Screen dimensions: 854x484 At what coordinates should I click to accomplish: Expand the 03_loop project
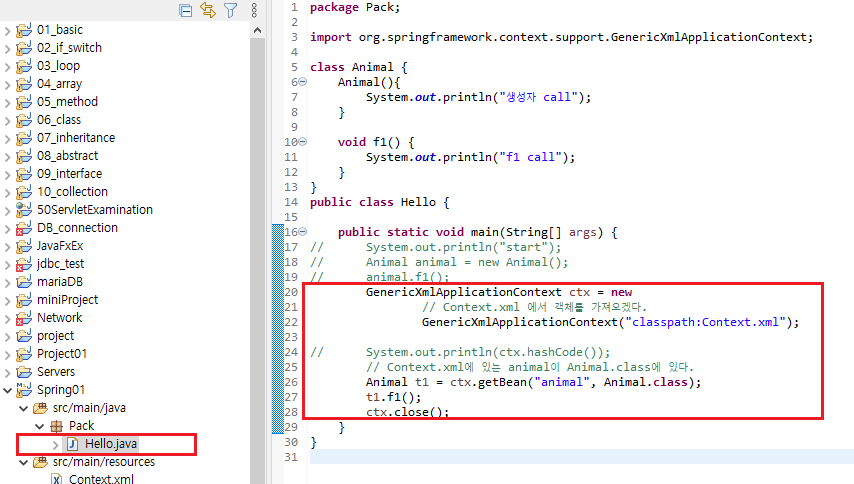point(8,66)
